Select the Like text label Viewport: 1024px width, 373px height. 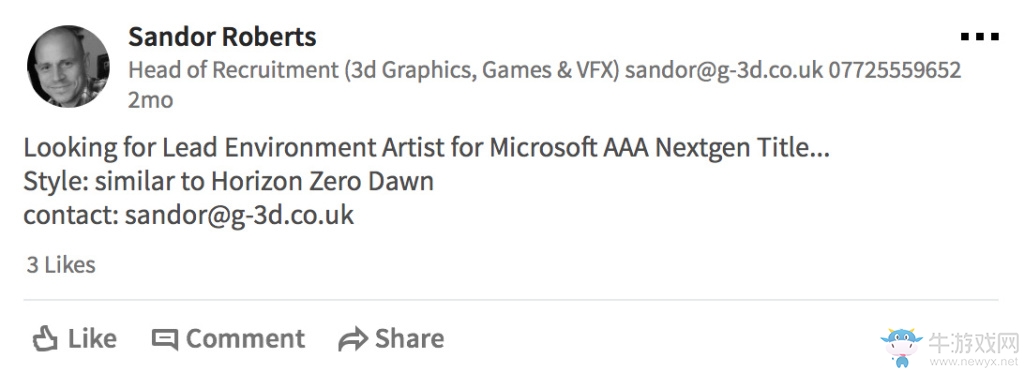(92, 338)
